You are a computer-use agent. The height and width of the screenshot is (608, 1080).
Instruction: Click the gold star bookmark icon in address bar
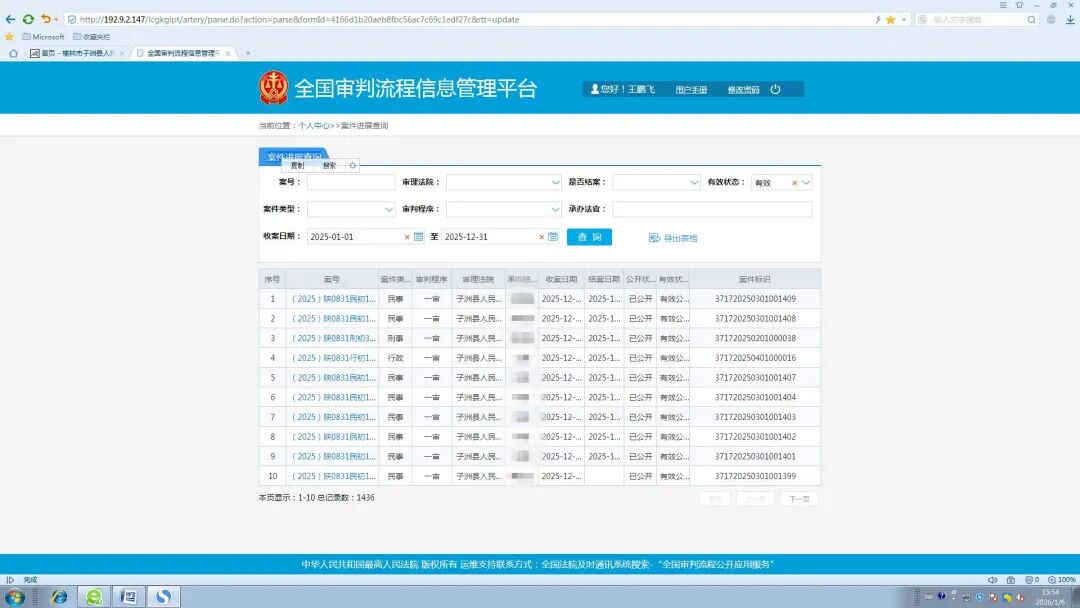click(890, 19)
